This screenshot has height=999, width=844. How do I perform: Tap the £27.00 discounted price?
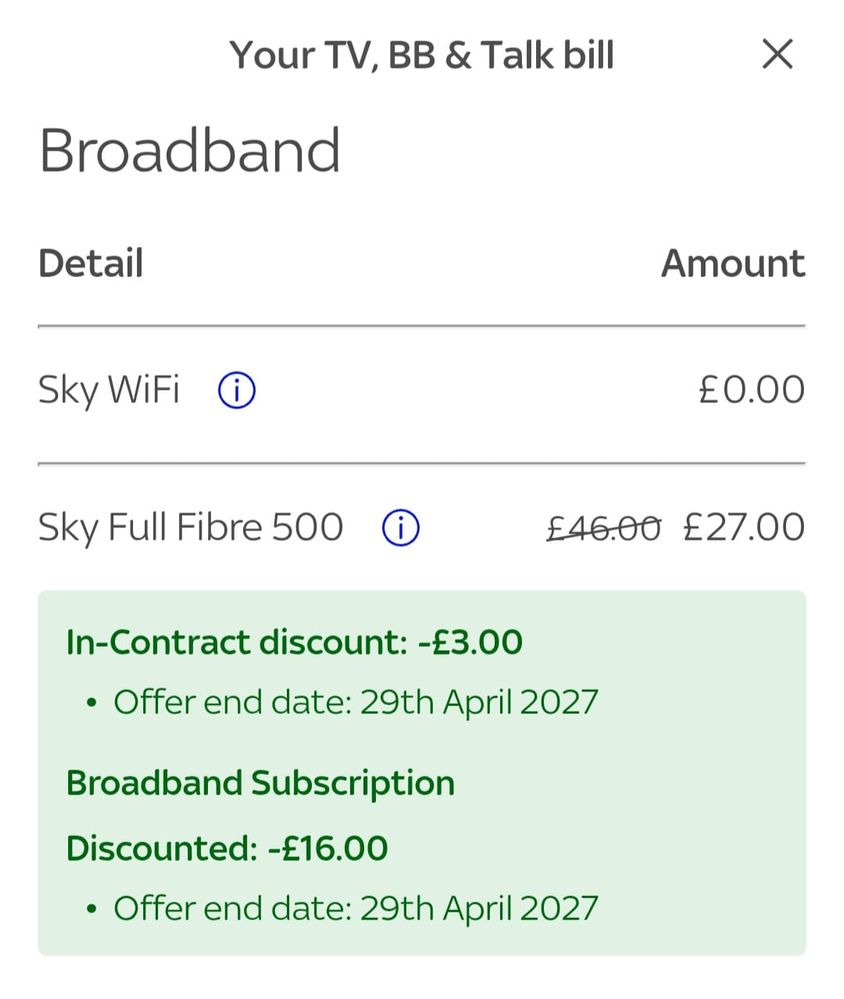pos(743,527)
